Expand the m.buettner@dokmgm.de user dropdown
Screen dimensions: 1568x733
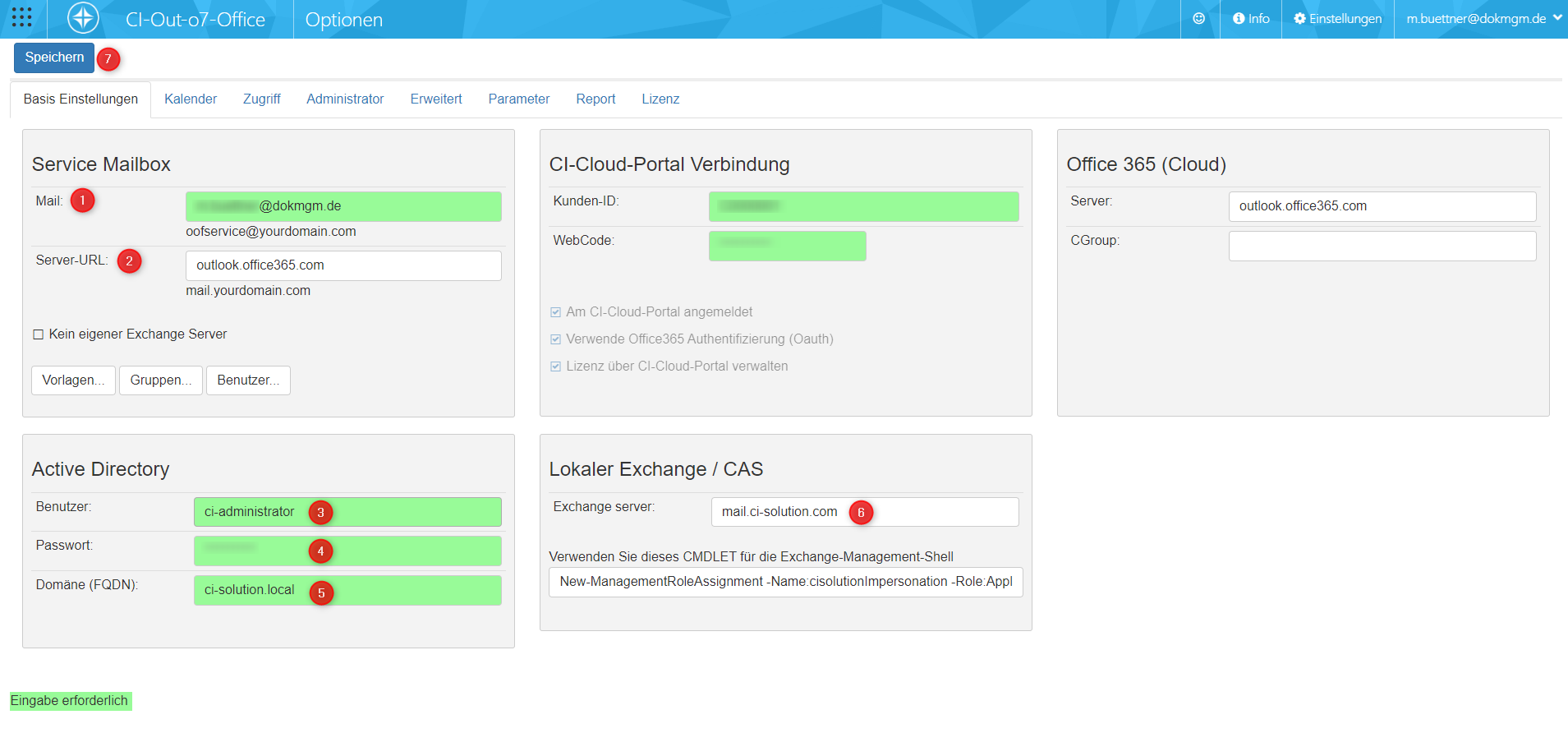1483,19
